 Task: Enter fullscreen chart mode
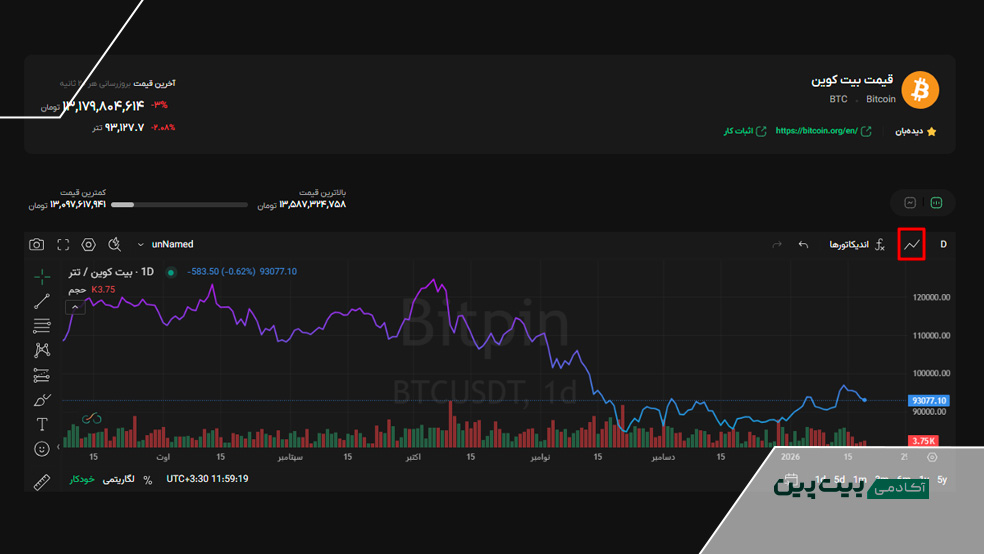[x=63, y=244]
